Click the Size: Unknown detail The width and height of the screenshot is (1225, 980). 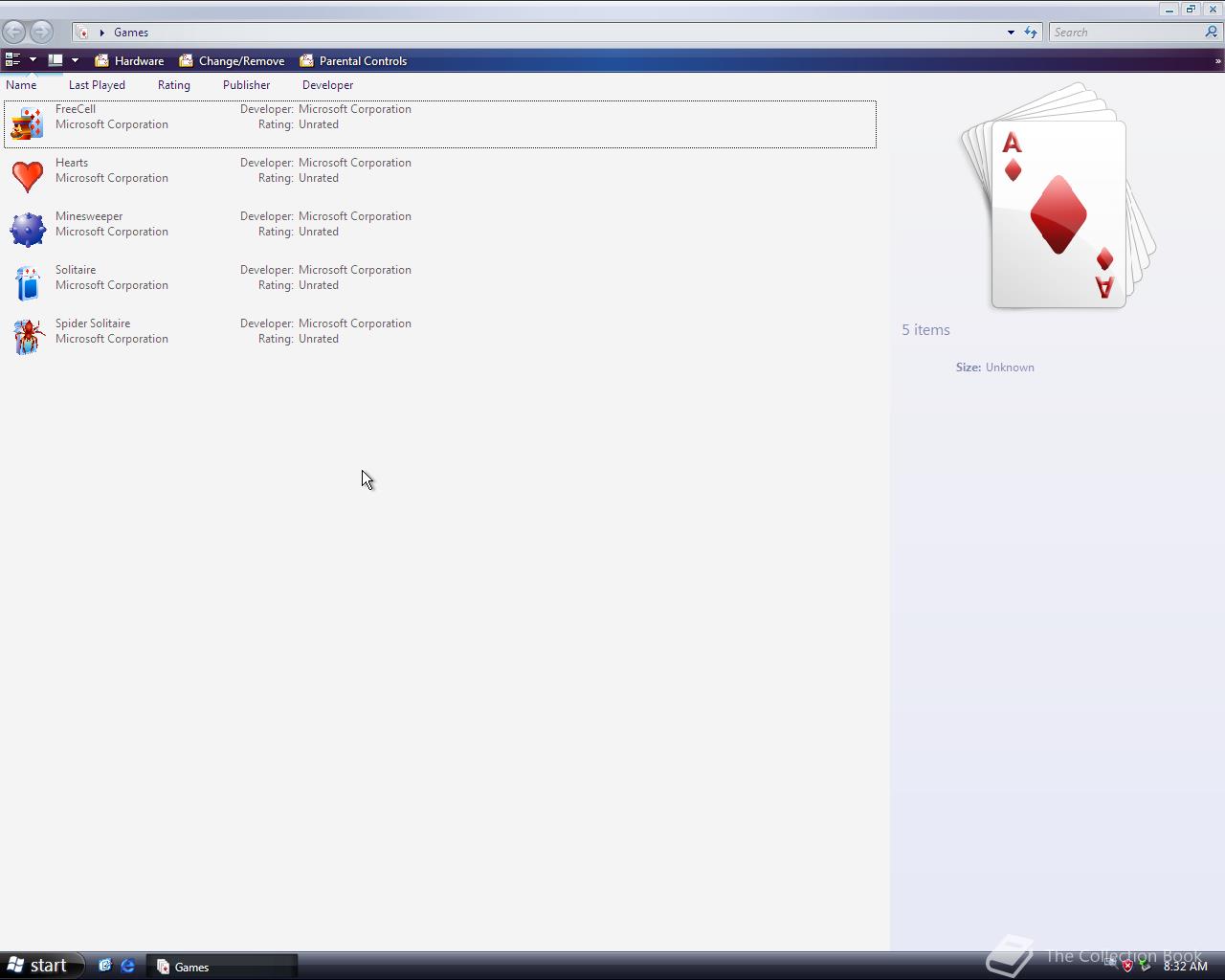pyautogui.click(x=994, y=367)
